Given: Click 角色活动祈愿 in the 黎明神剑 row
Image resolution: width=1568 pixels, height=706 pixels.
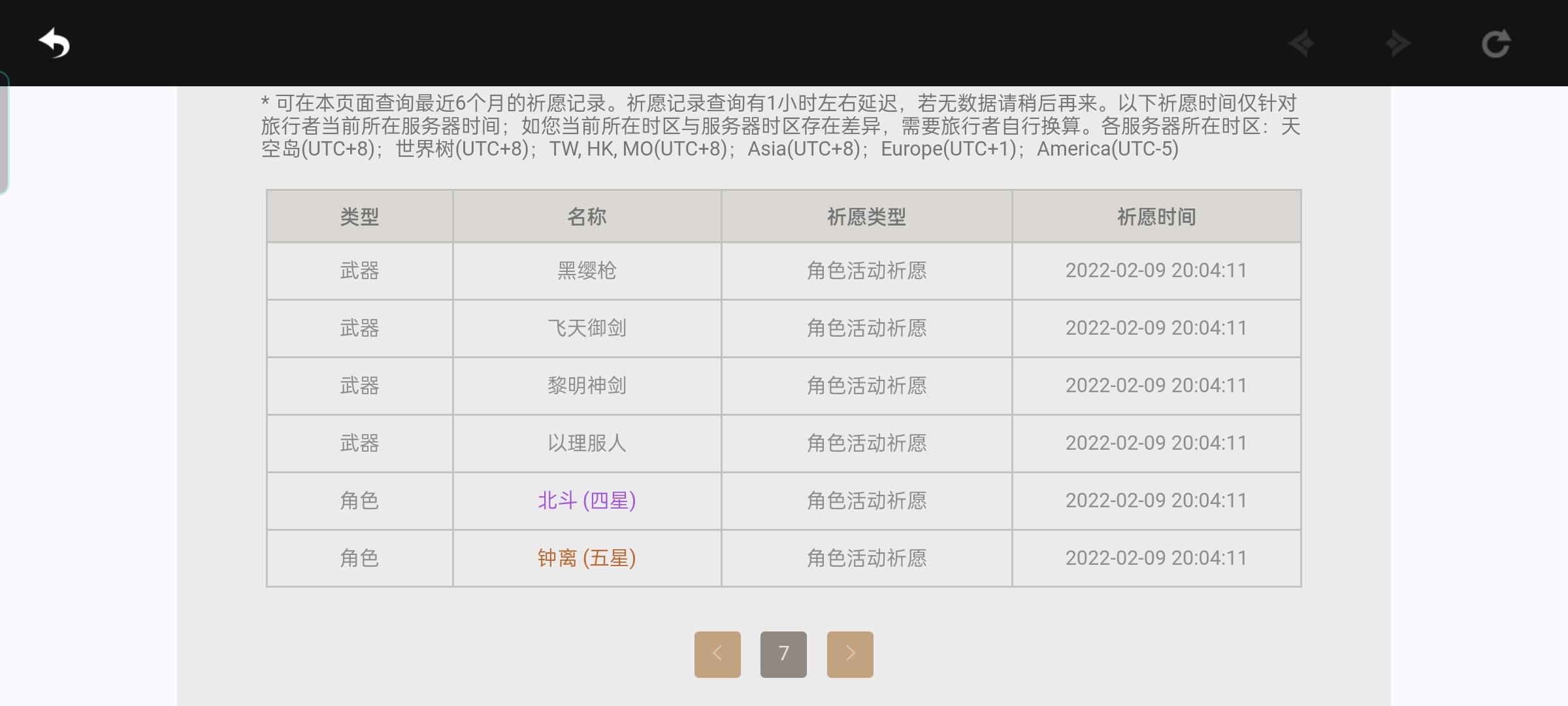Looking at the screenshot, I should [x=866, y=386].
